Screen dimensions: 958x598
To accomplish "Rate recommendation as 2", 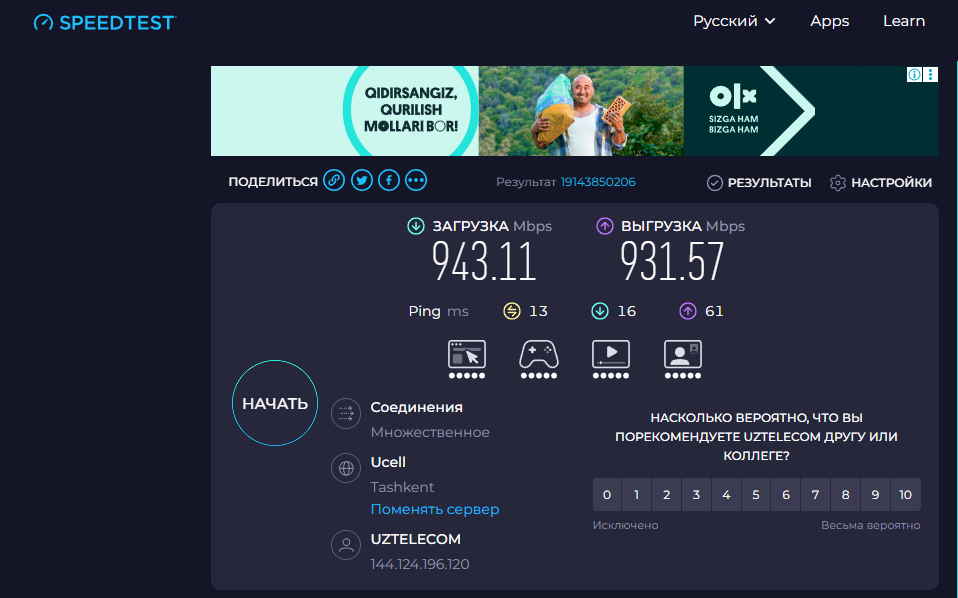I will [667, 495].
